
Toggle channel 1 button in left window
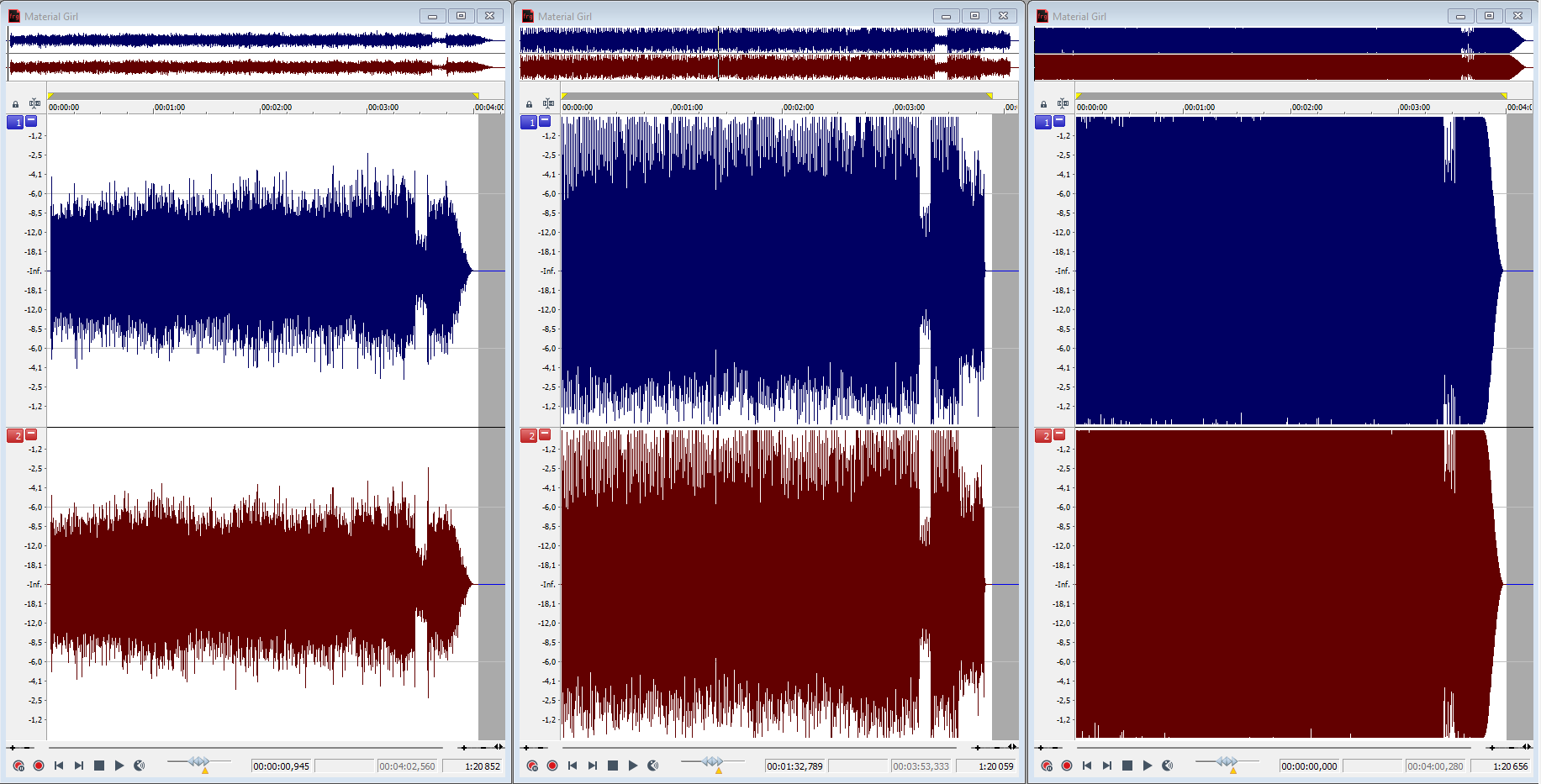(x=15, y=123)
